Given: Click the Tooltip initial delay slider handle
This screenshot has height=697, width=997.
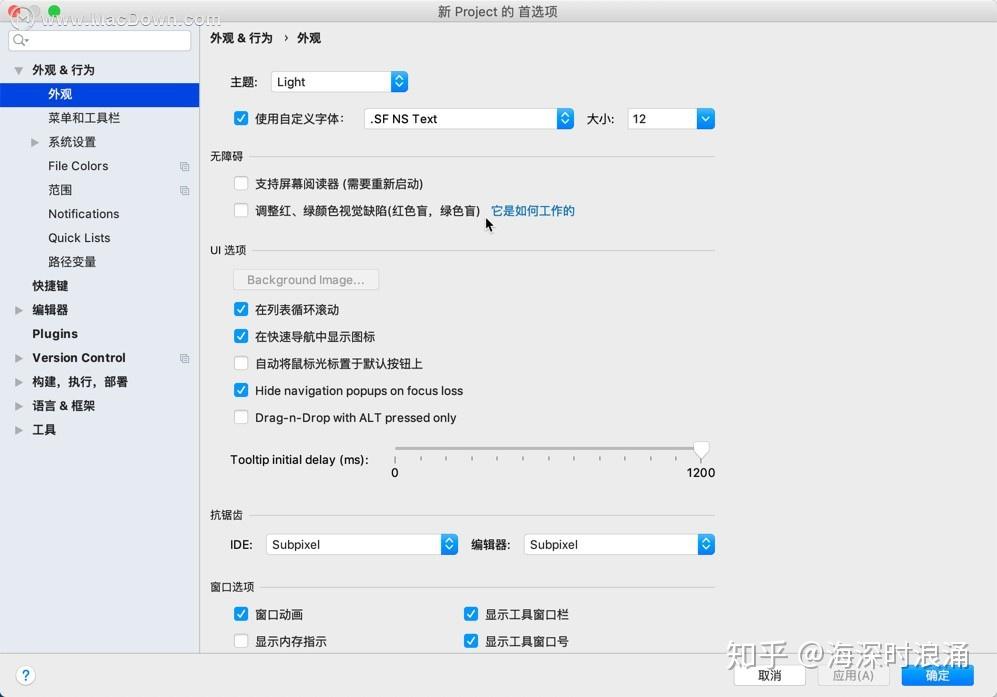Looking at the screenshot, I should point(701,449).
